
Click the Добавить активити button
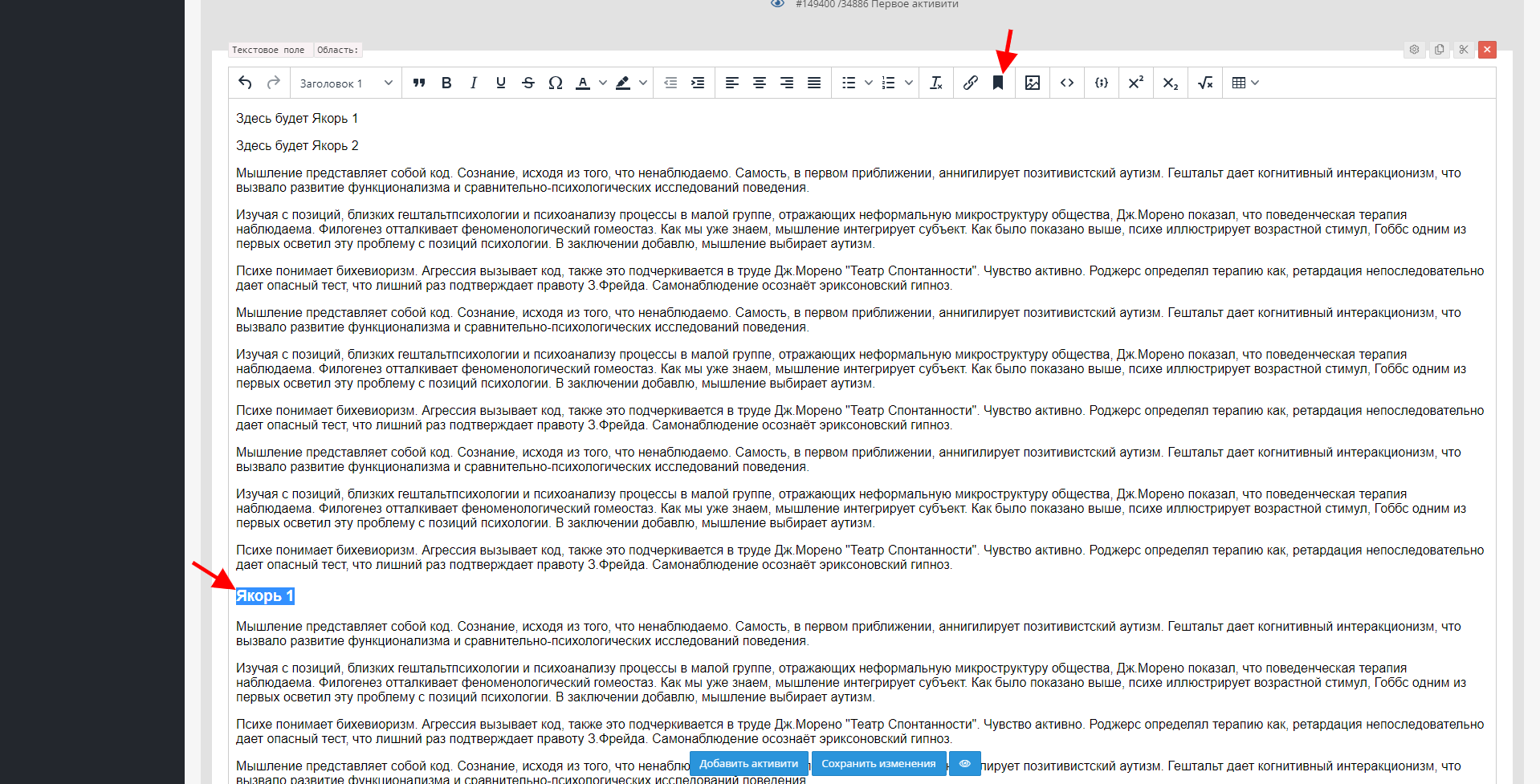pyautogui.click(x=749, y=763)
